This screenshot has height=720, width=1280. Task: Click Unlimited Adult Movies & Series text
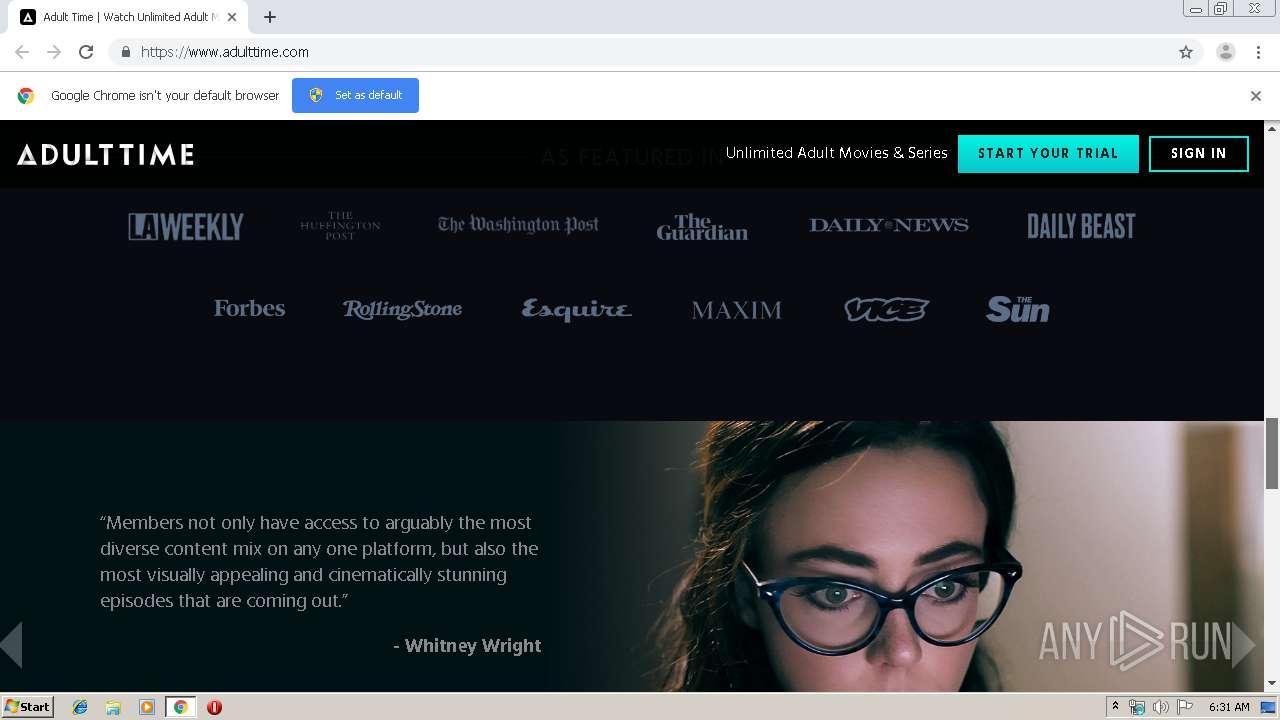click(837, 153)
